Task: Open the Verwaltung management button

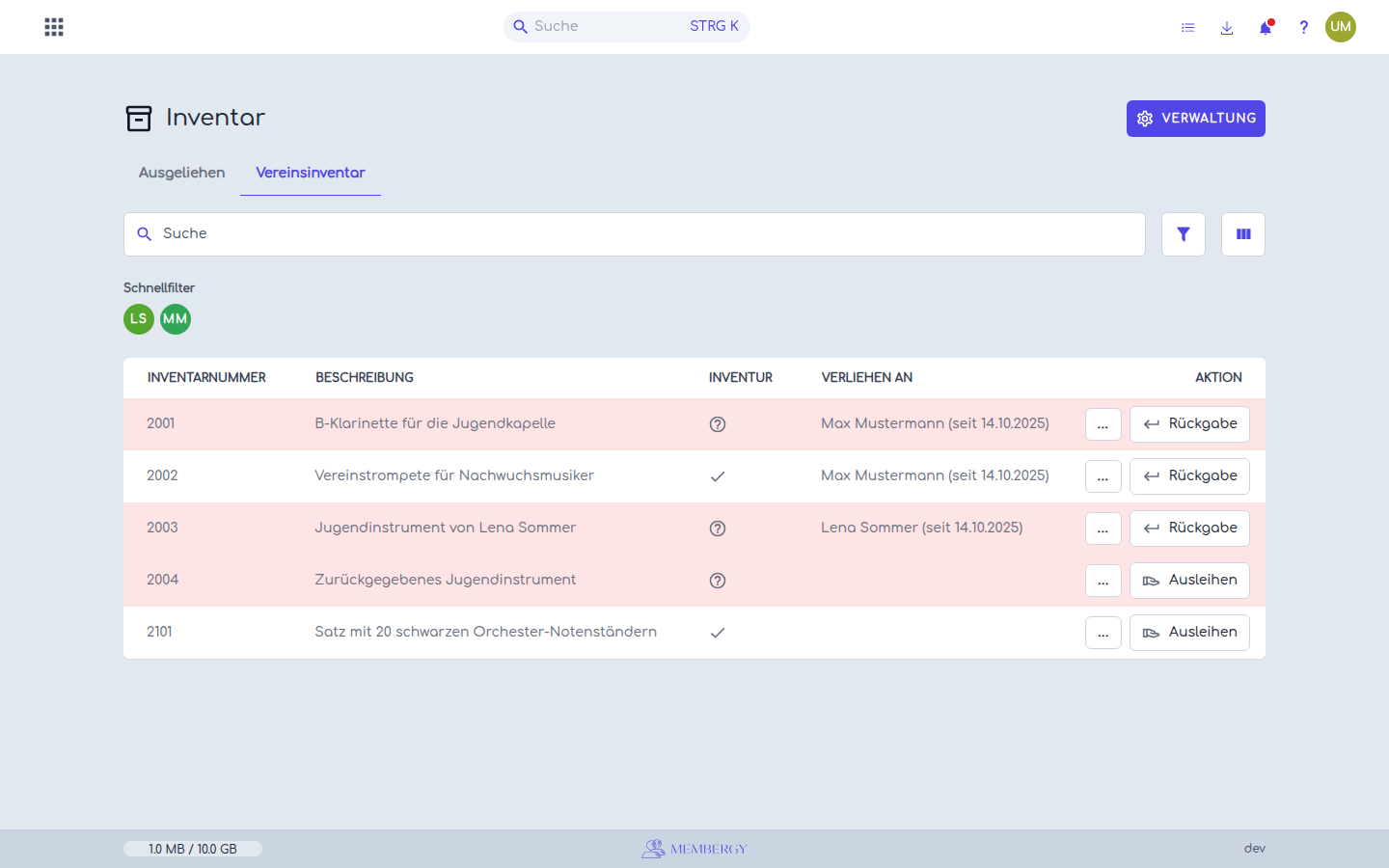Action: 1196,119
